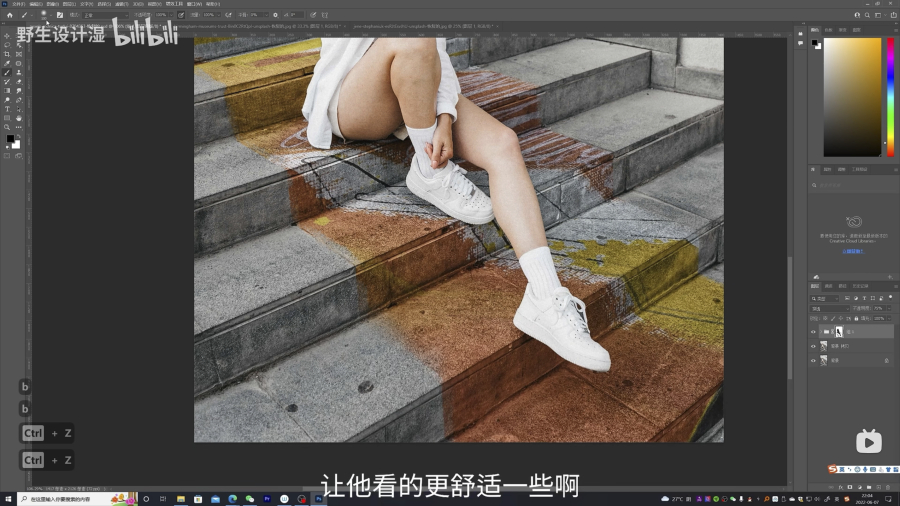Click inside the color picker field
The image size is (900, 506).
point(852,97)
